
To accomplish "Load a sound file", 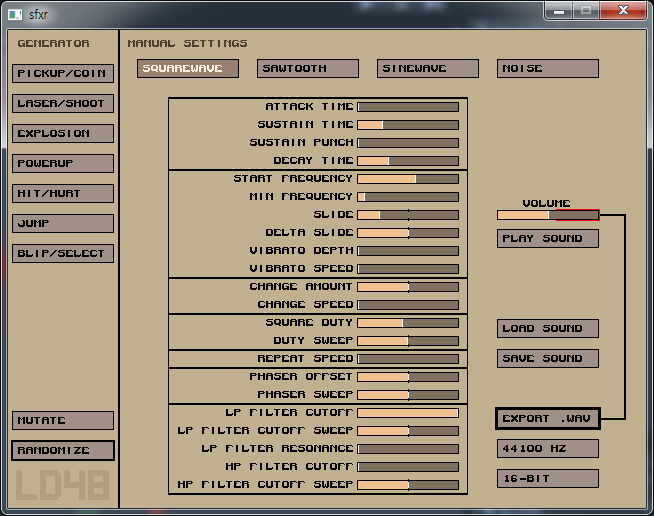I will coord(548,329).
